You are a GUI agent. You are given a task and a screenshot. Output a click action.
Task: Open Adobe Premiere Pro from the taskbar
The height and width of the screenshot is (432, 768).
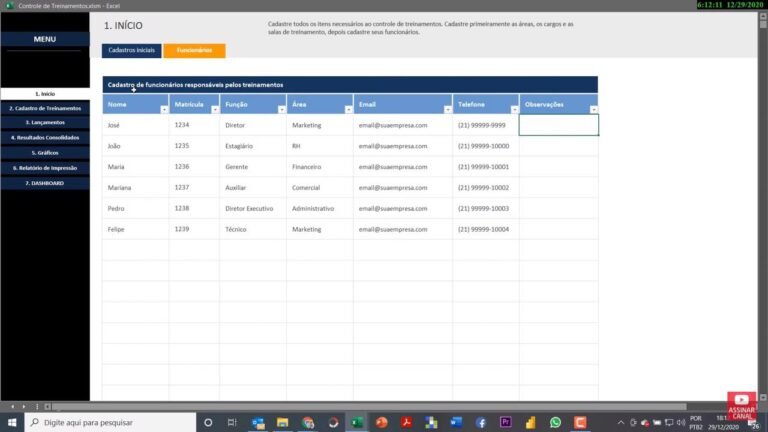[x=505, y=422]
